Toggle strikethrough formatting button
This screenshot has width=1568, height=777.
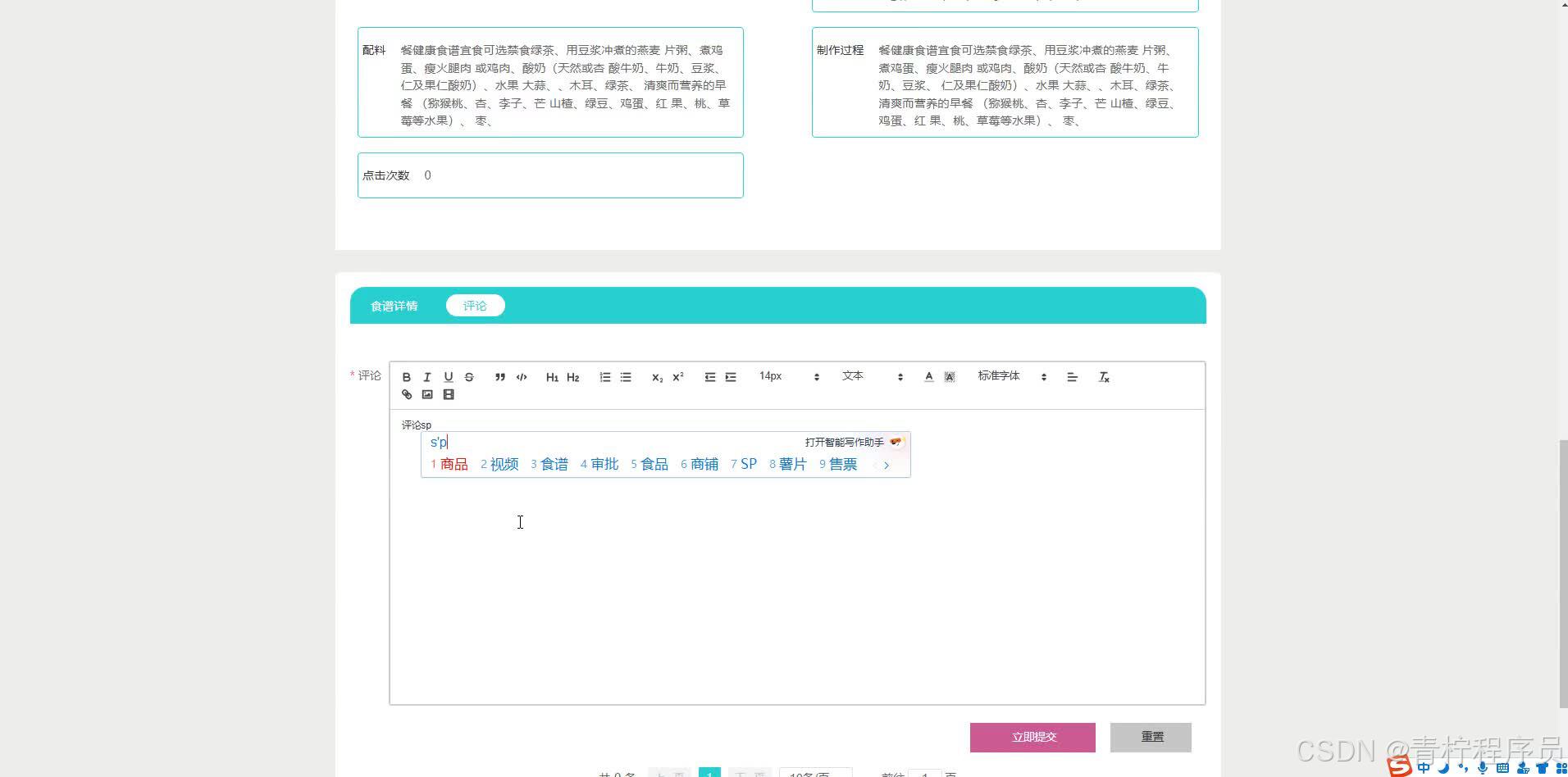(469, 377)
